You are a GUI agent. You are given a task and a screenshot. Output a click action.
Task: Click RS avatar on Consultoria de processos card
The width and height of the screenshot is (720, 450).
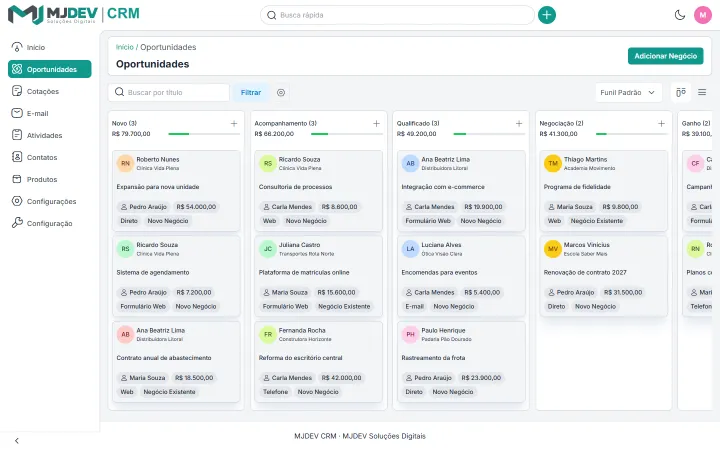point(268,163)
